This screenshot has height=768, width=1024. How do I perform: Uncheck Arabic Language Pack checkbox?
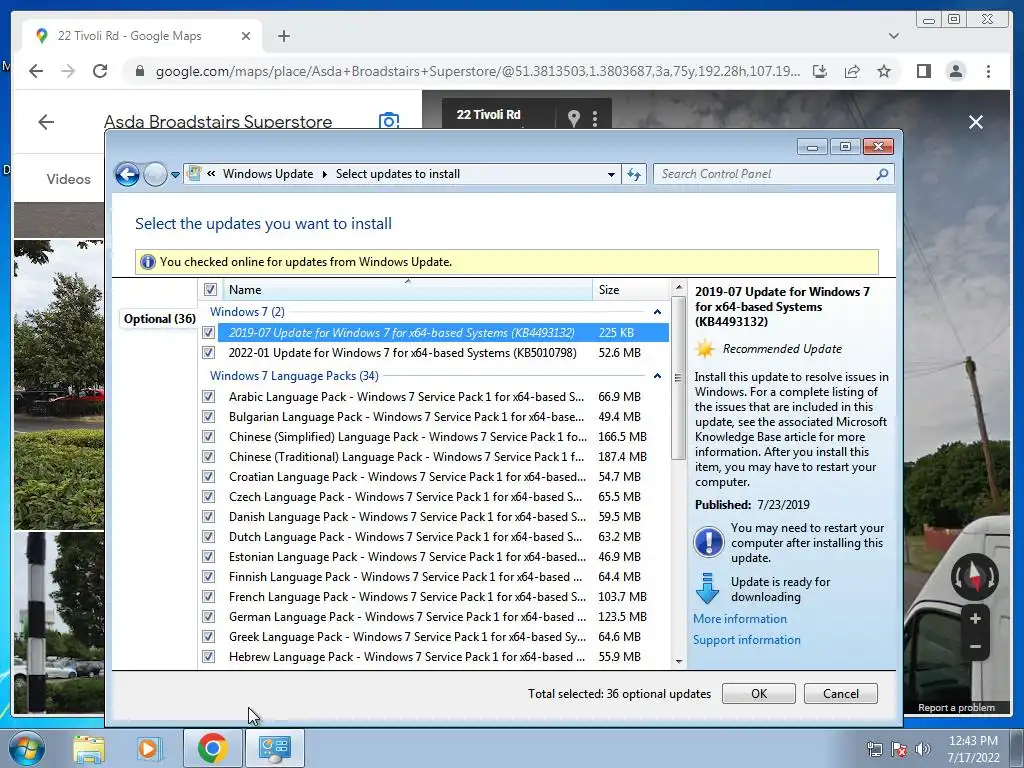click(208, 396)
